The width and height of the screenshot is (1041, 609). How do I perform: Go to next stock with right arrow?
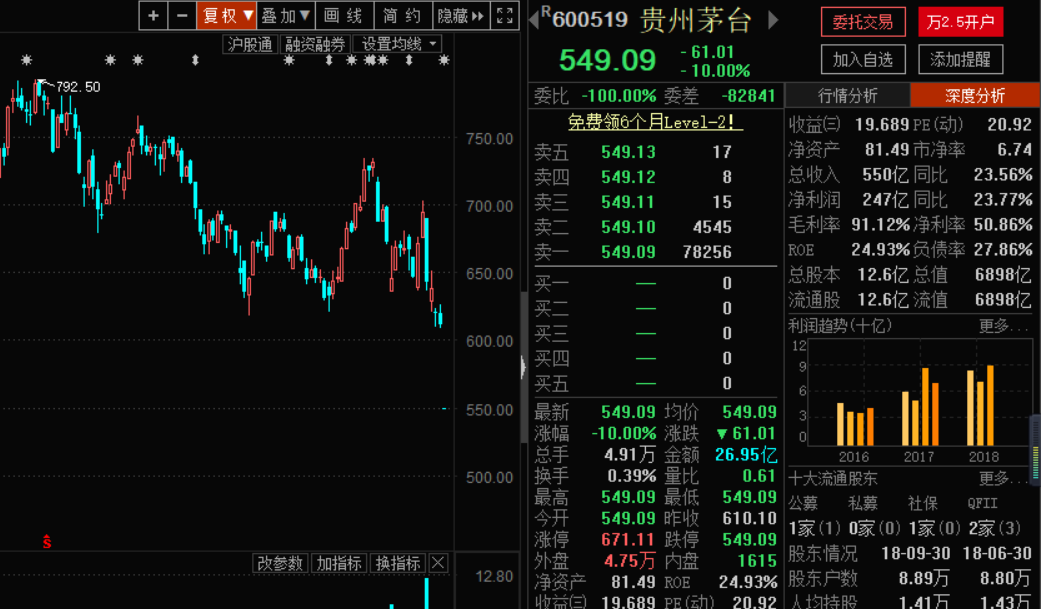tap(773, 20)
